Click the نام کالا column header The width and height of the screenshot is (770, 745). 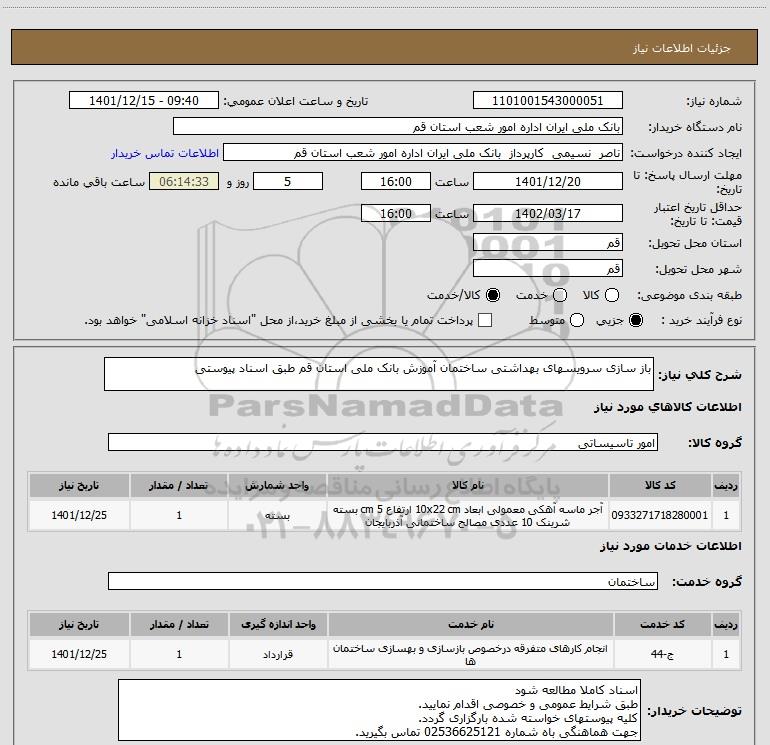click(467, 485)
